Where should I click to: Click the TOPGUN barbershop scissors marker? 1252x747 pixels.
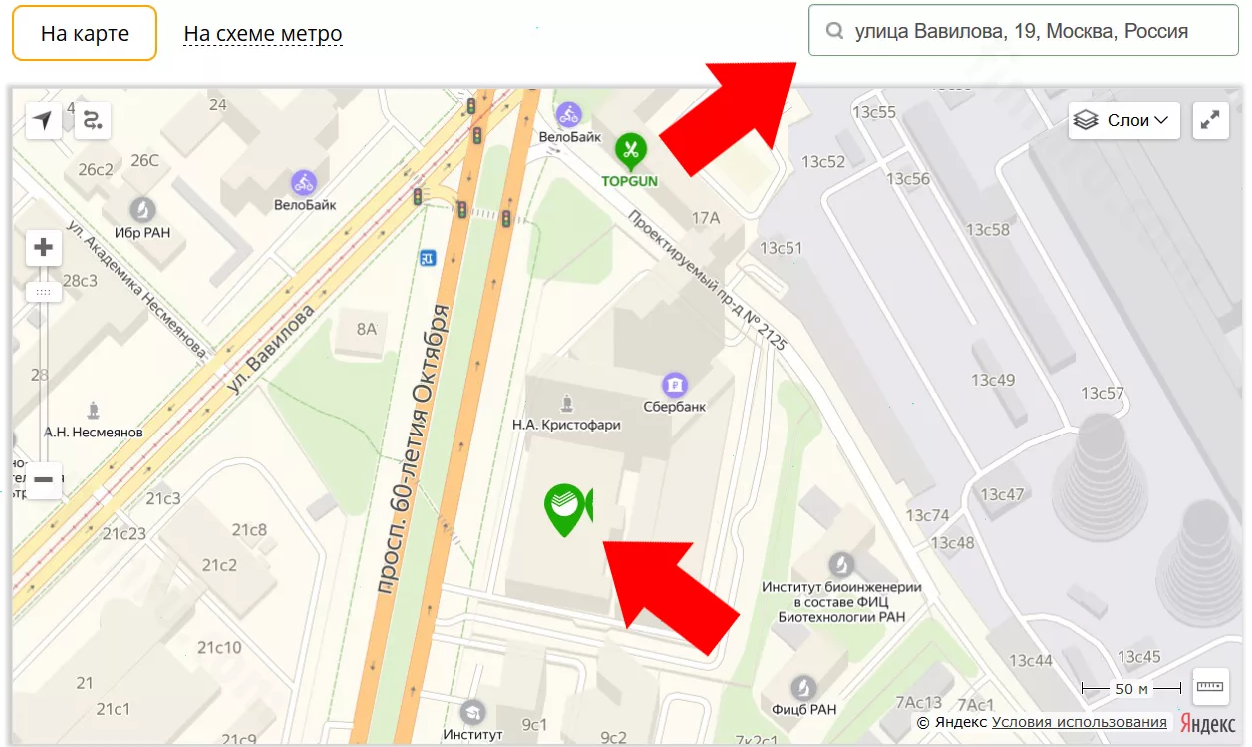point(630,151)
